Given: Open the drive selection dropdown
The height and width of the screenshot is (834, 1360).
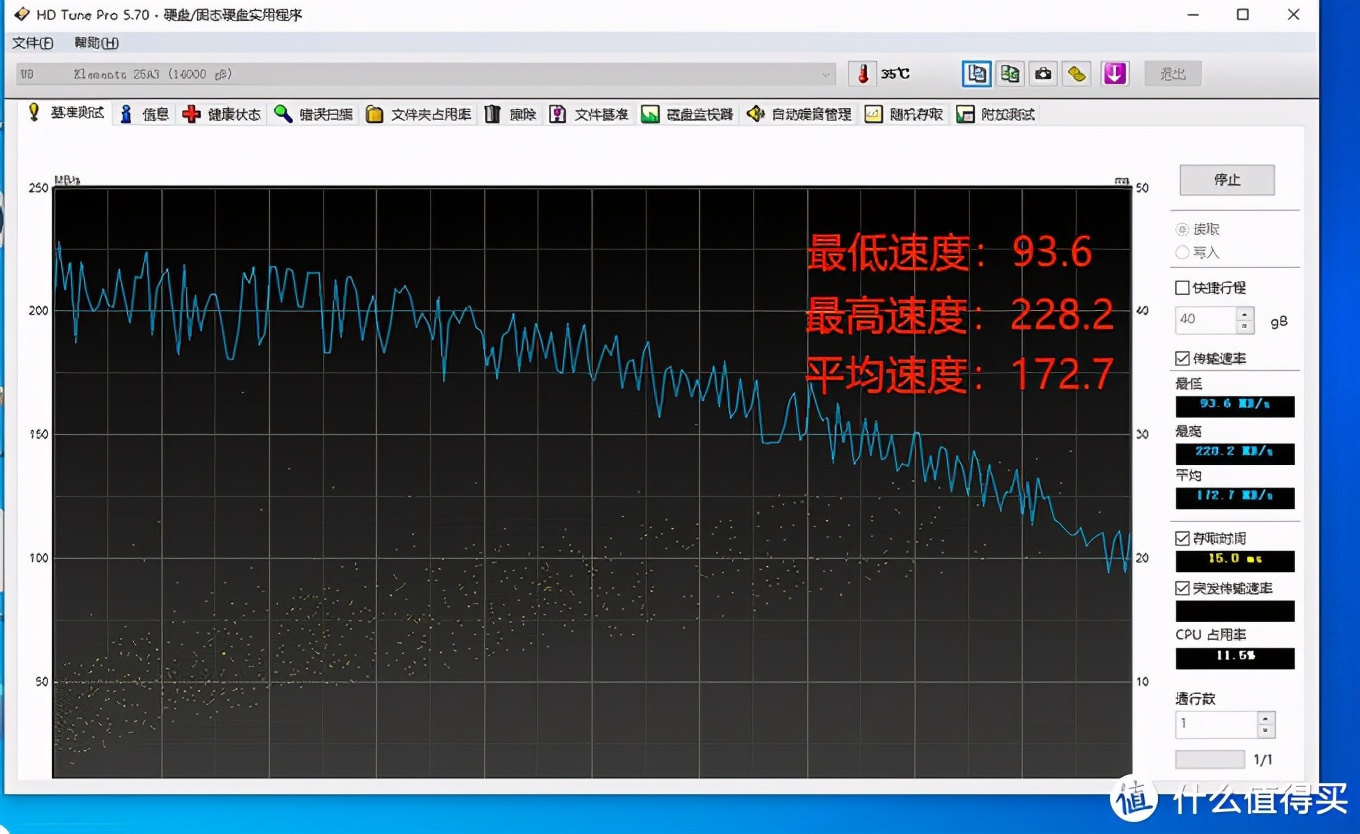Looking at the screenshot, I should pos(826,73).
